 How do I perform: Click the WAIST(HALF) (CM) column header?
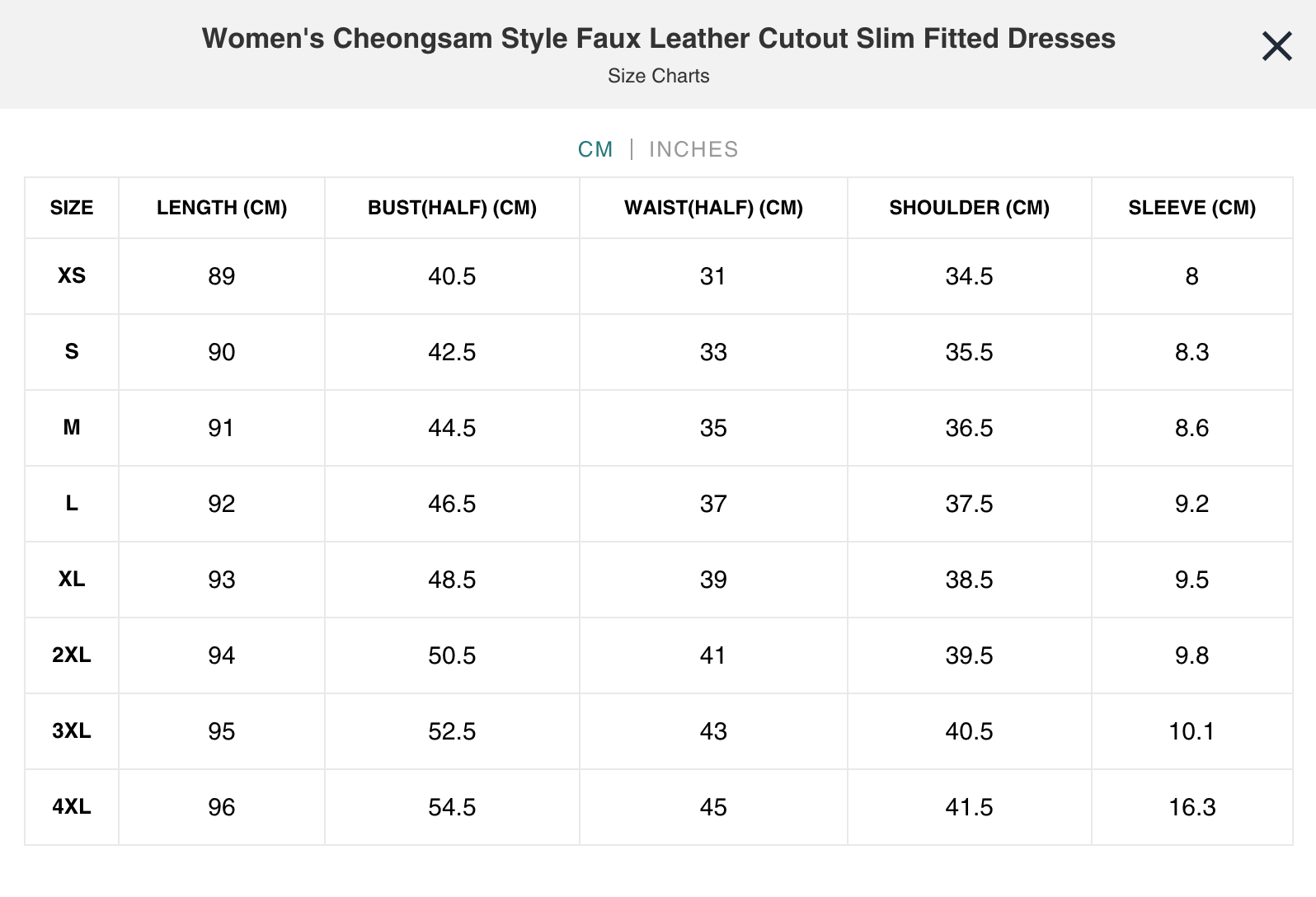coord(713,208)
